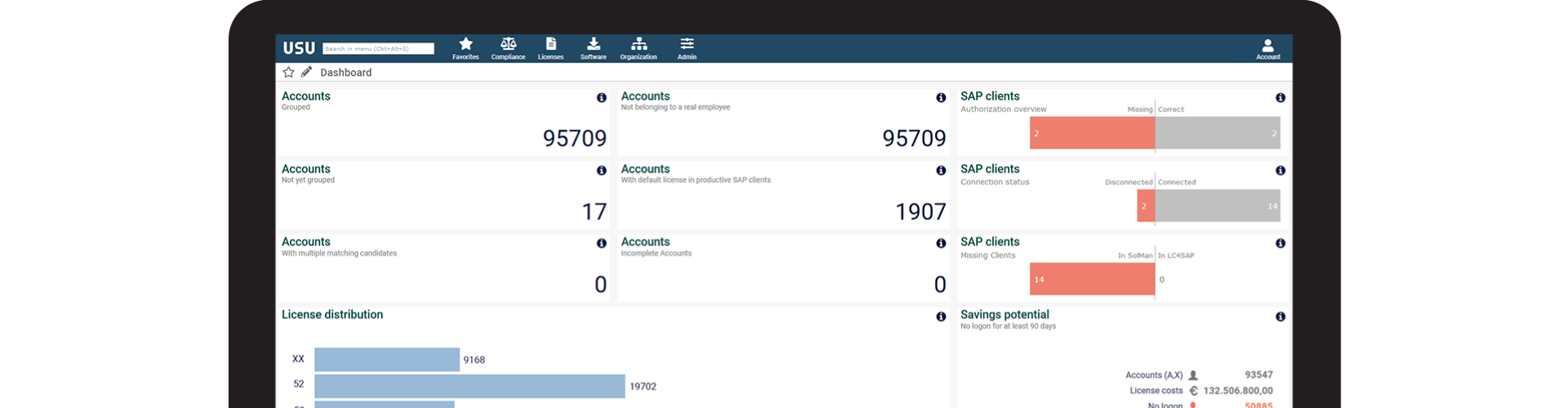1568x408 pixels.
Task: Show info for Savings potential
Action: coord(1280,317)
